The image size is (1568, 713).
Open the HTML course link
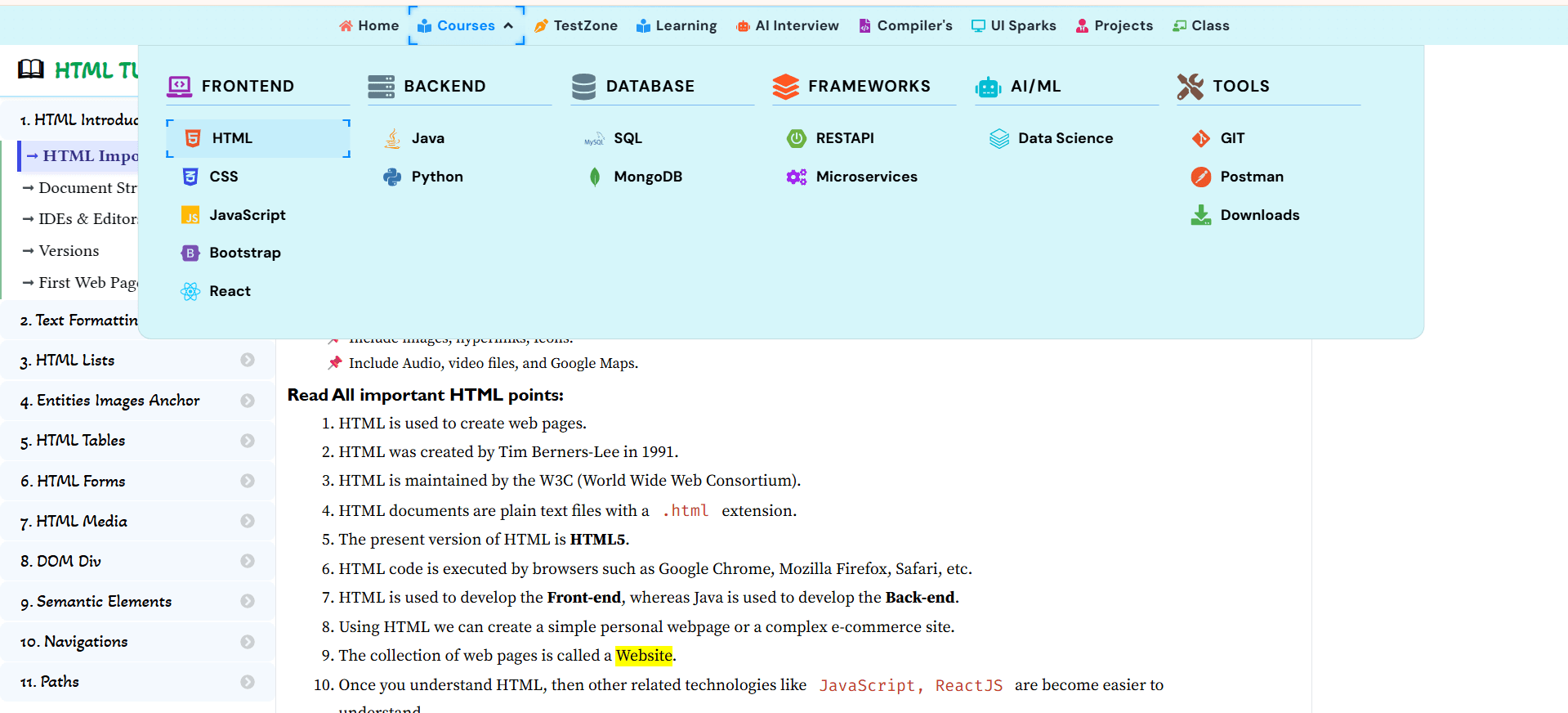(258, 138)
